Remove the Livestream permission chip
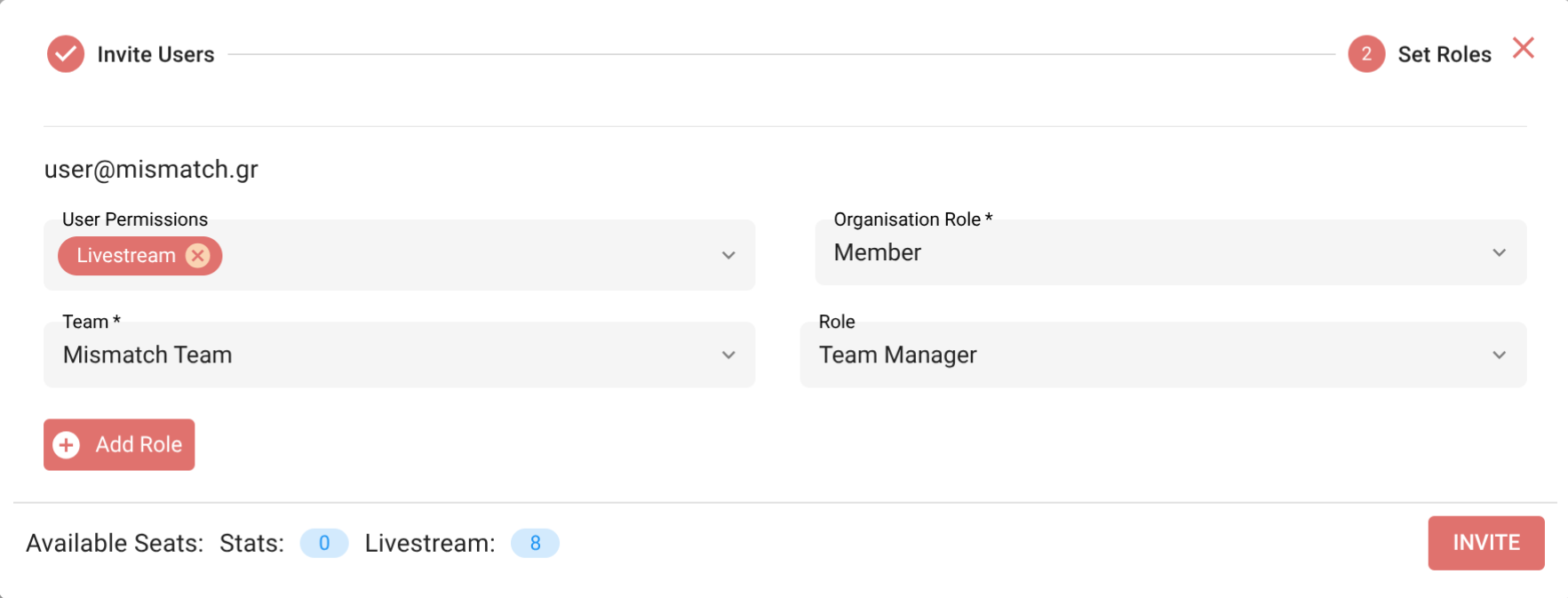This screenshot has width=1568, height=598. [x=198, y=256]
